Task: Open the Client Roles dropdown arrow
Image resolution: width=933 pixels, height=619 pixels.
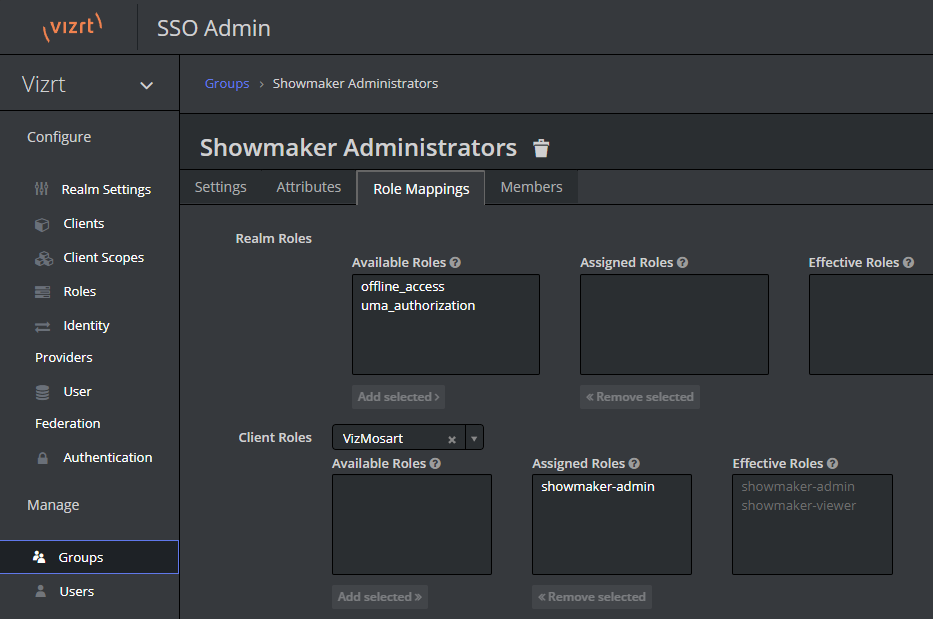Action: [474, 439]
